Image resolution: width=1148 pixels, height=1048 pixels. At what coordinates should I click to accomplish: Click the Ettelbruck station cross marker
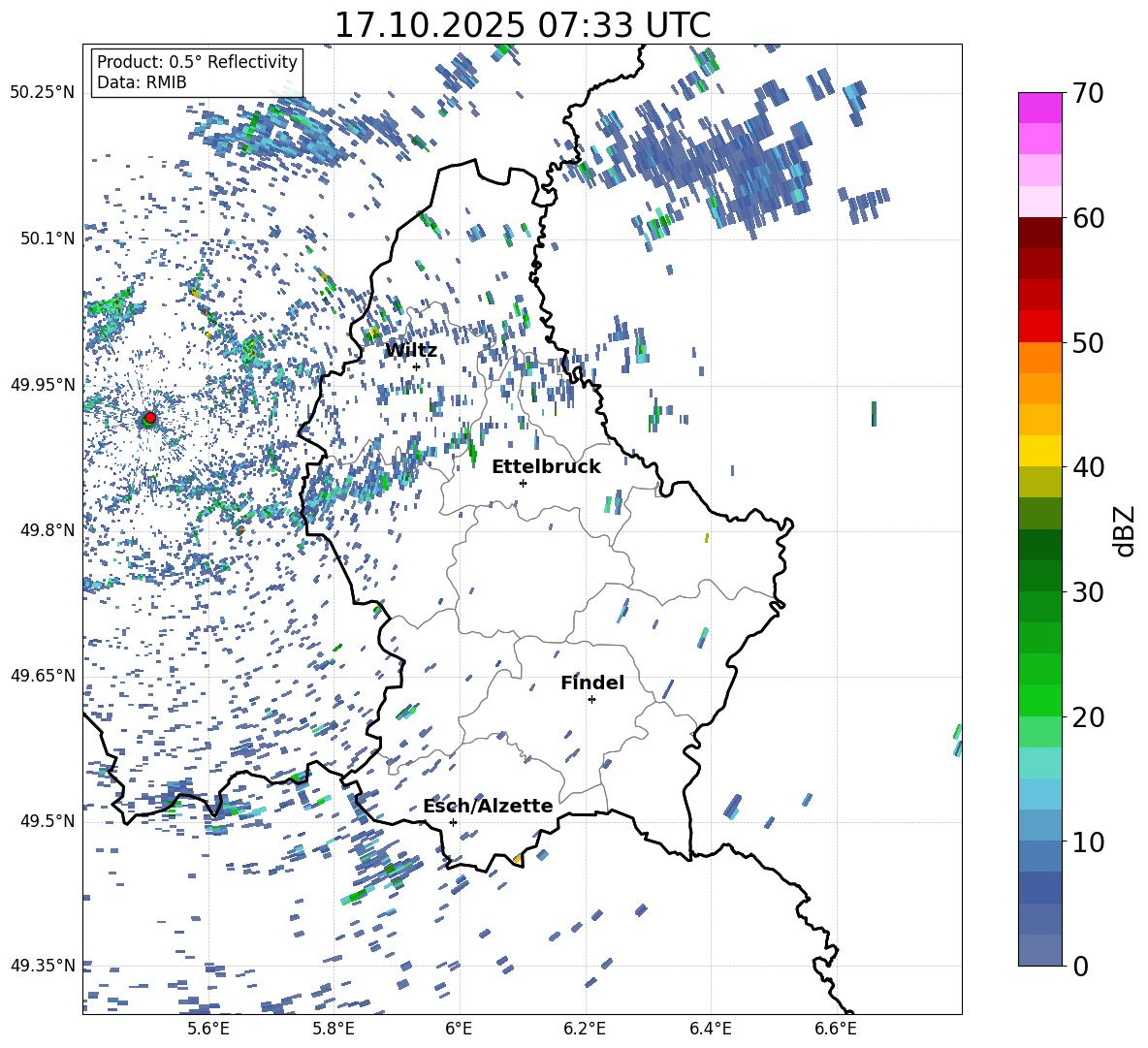click(x=523, y=483)
